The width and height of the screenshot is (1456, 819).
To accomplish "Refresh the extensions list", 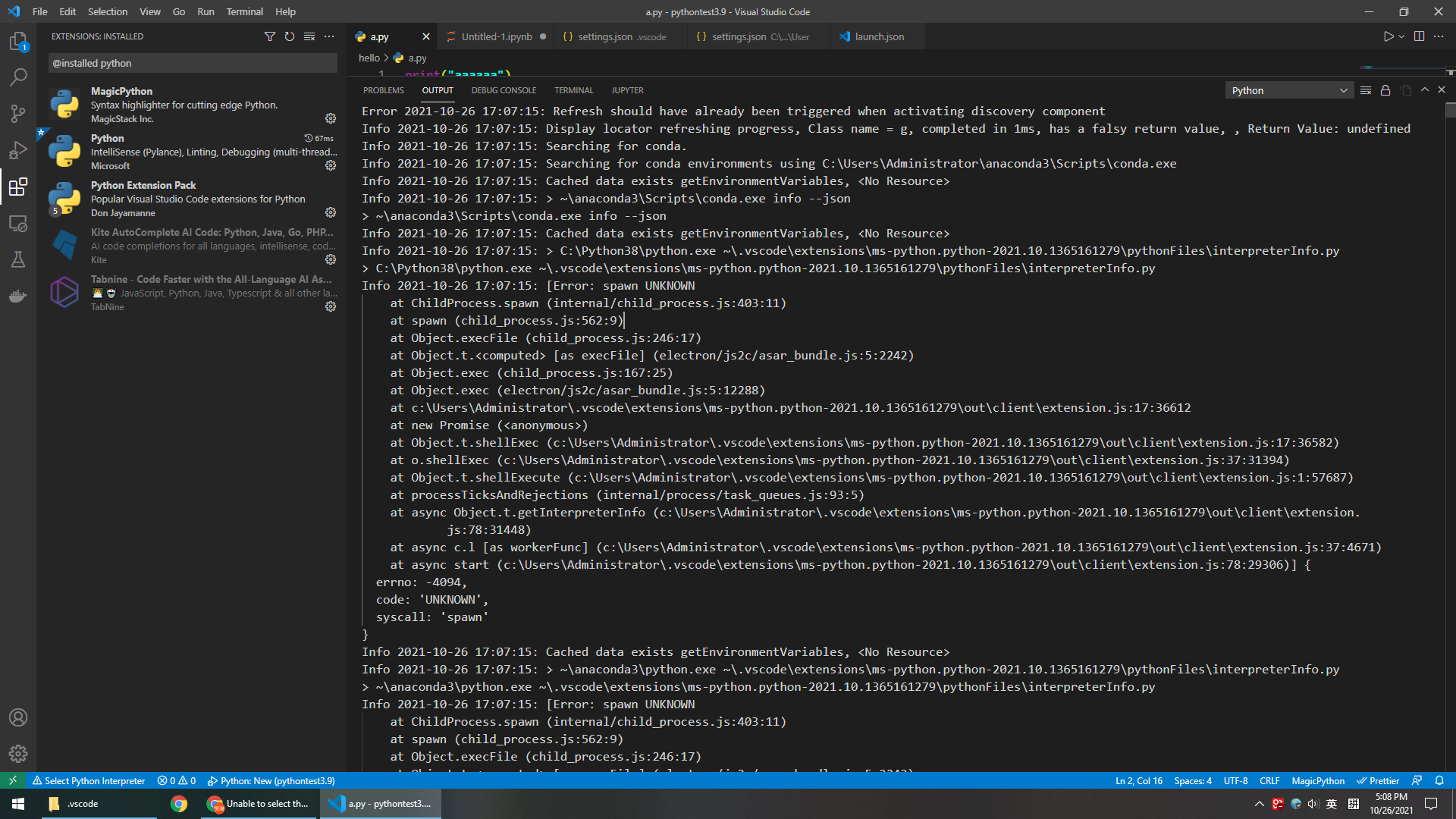I will (x=290, y=36).
